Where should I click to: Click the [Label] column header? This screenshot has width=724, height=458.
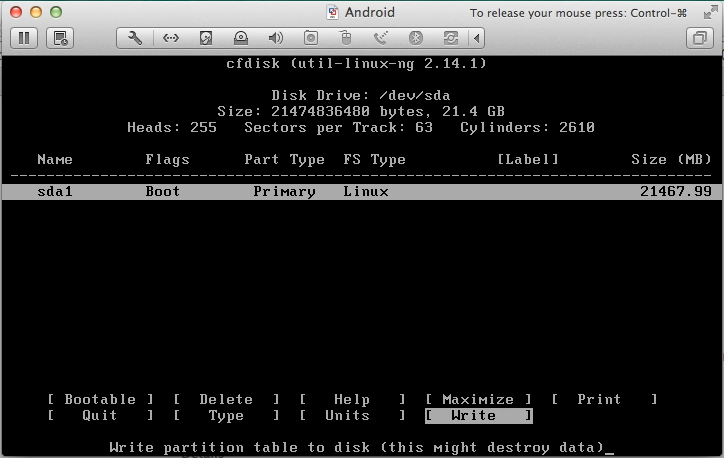point(528,159)
